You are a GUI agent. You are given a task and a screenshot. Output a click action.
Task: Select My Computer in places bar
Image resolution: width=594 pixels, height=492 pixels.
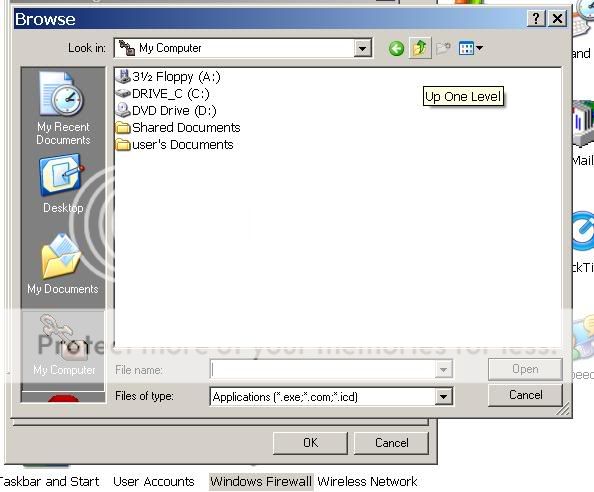pos(64,345)
